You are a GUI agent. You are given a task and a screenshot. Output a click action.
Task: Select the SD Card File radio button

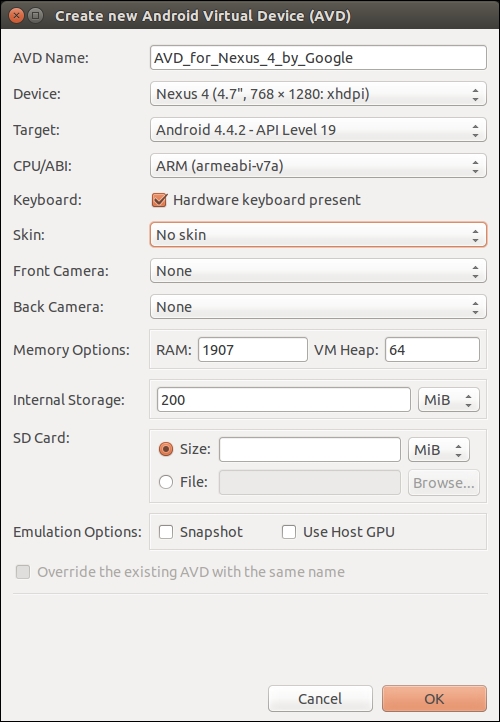pyautogui.click(x=166, y=482)
